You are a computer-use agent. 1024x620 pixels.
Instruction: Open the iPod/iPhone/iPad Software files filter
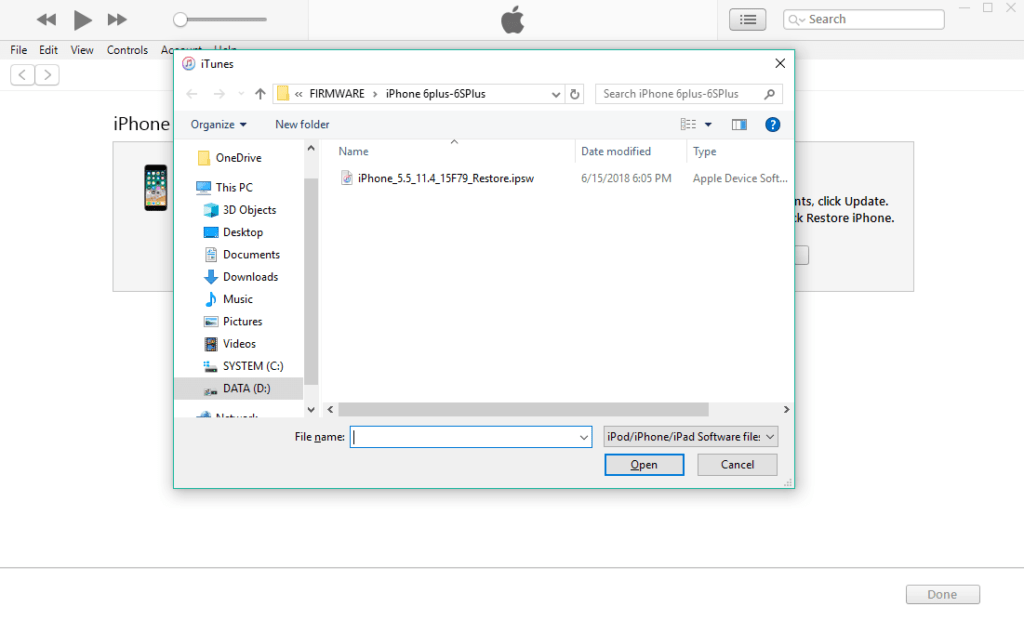point(690,436)
